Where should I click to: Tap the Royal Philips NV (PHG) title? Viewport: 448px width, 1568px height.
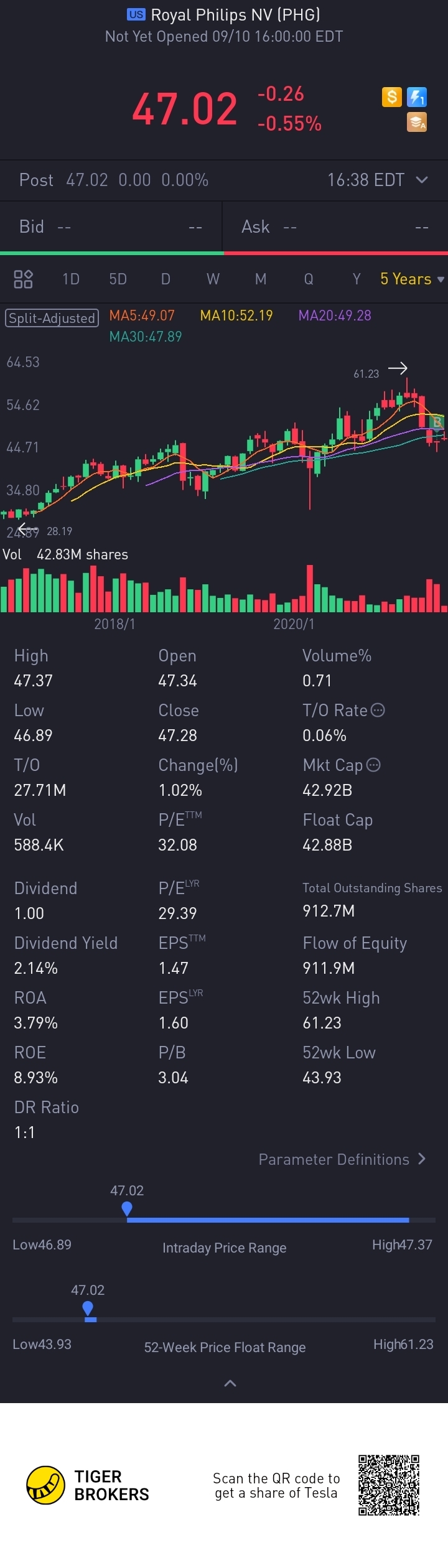236,14
